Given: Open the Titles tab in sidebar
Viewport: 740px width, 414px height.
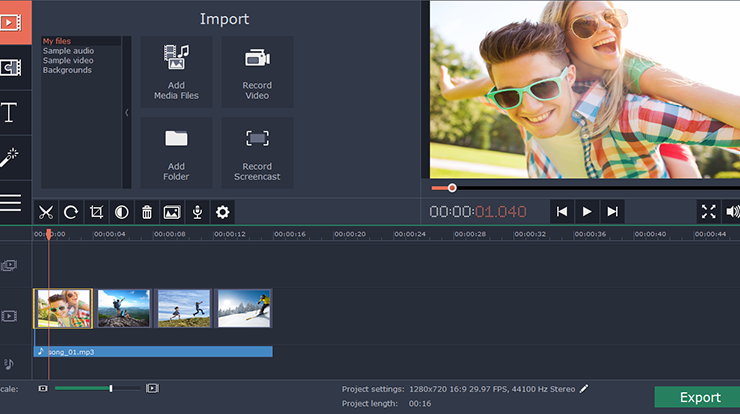Looking at the screenshot, I should [x=12, y=112].
